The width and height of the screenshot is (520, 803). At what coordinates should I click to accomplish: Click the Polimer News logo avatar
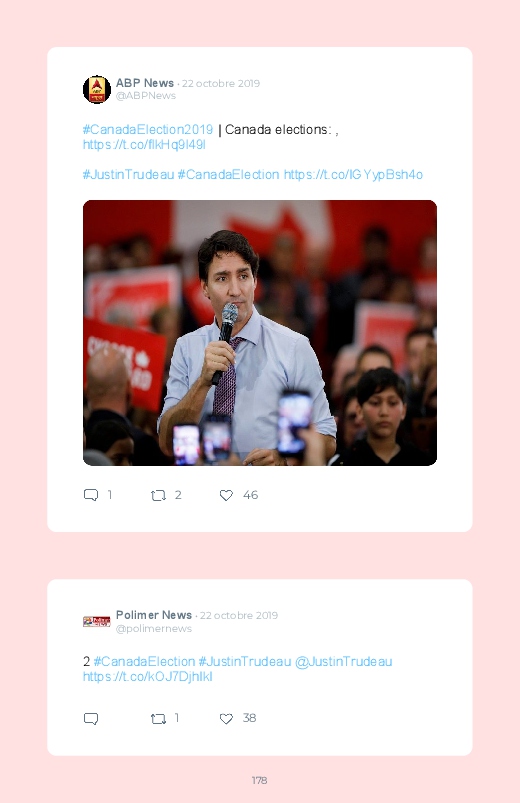(97, 621)
